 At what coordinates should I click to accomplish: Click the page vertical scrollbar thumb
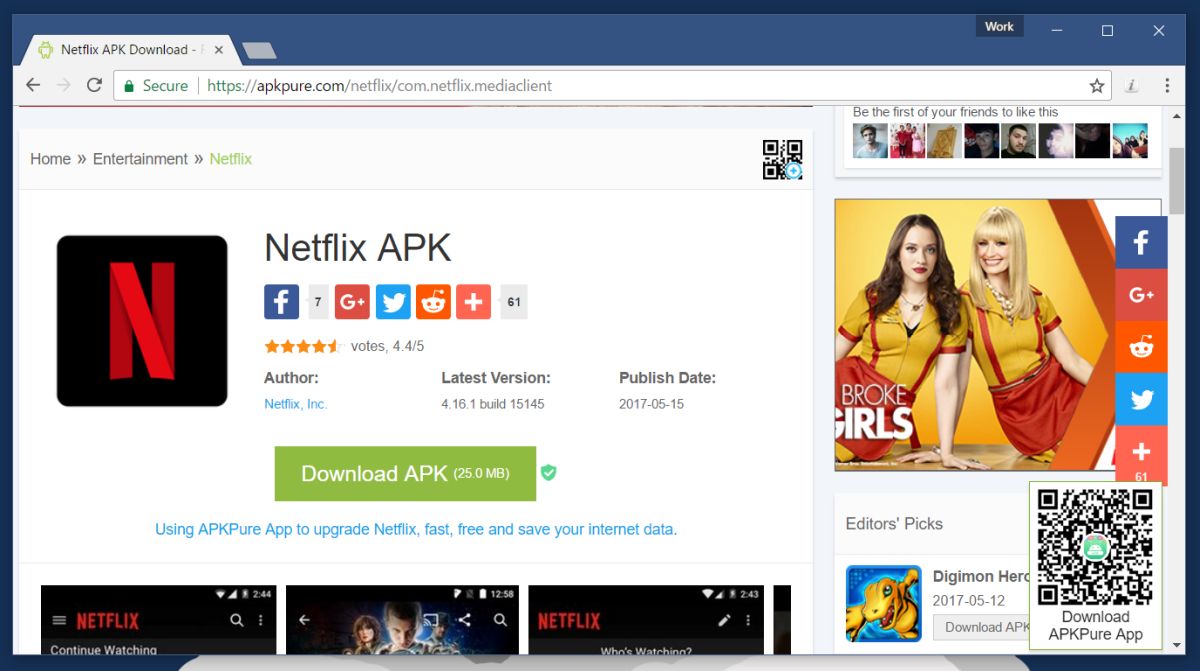pyautogui.click(x=1177, y=181)
